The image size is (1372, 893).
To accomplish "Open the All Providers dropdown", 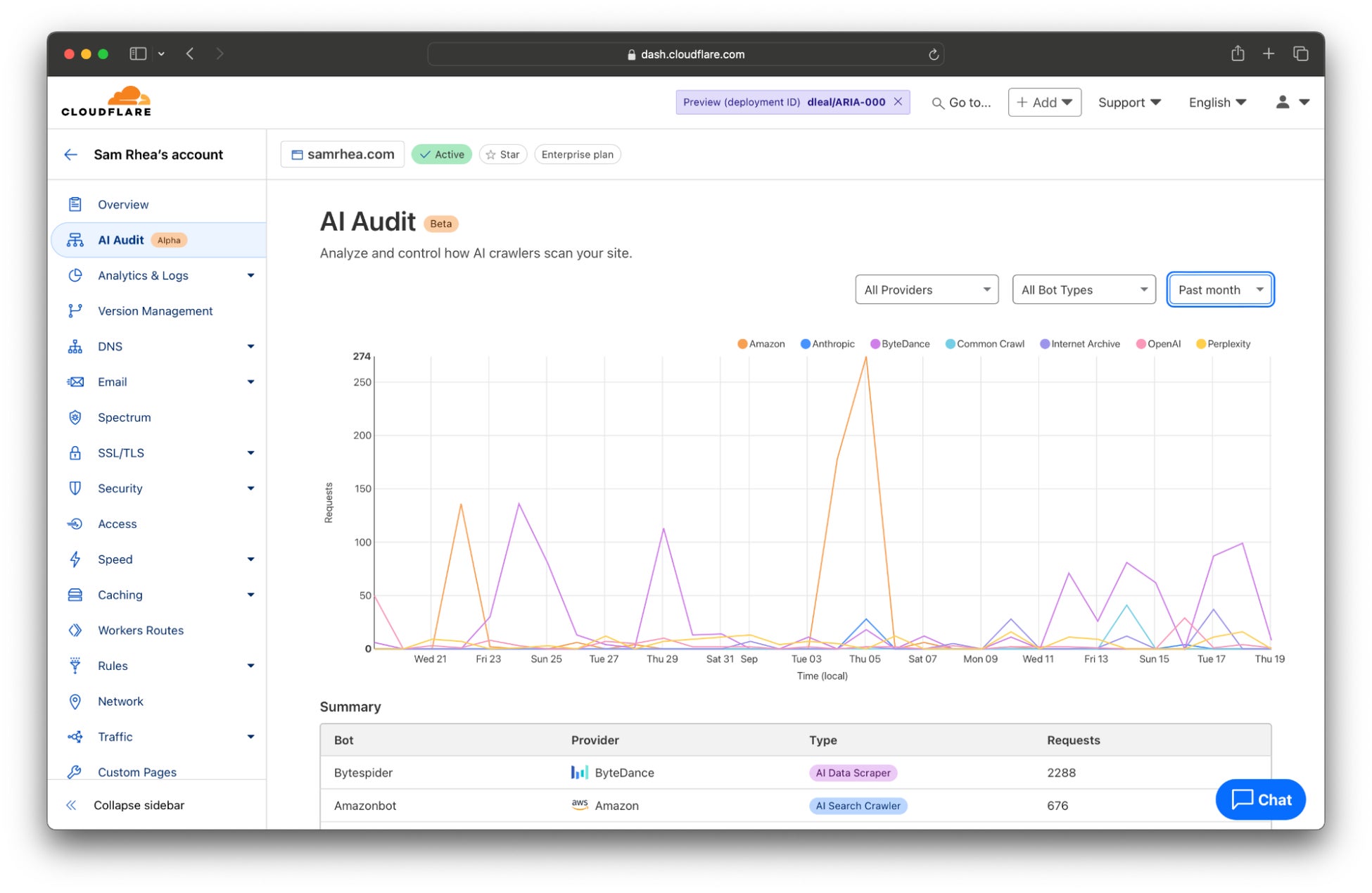I will (x=926, y=290).
